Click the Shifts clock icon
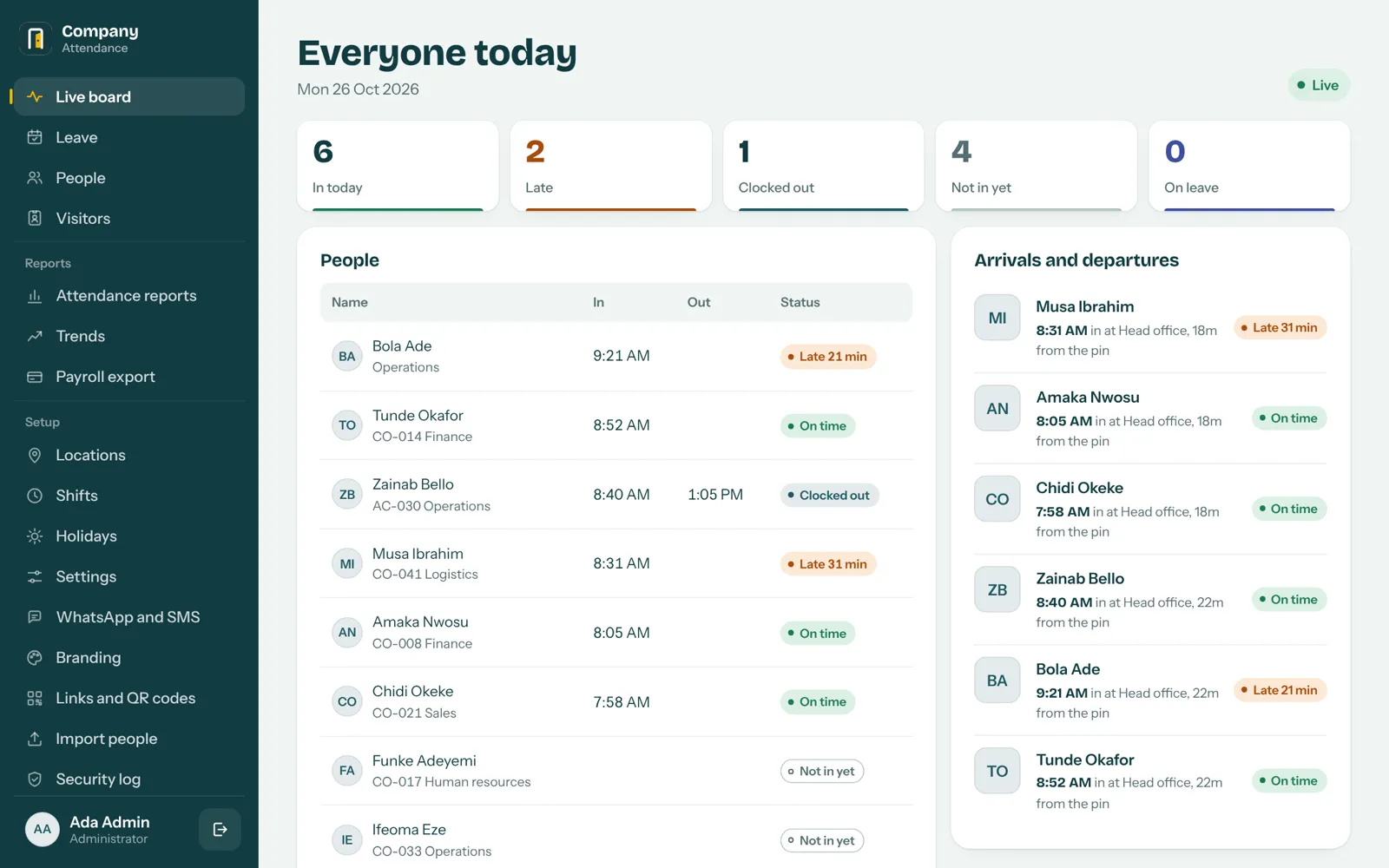The image size is (1389, 868). 35,496
